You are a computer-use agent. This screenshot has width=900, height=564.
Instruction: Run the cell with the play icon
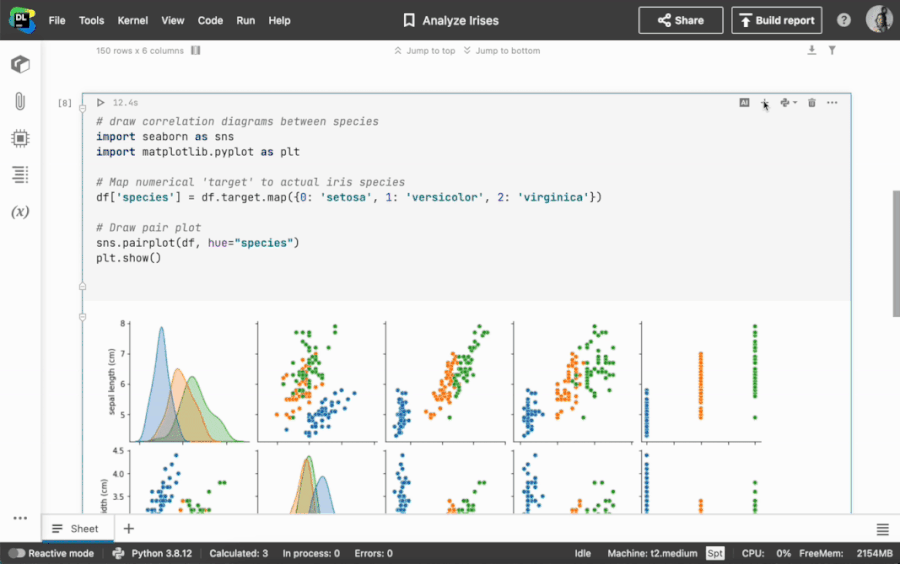point(100,102)
